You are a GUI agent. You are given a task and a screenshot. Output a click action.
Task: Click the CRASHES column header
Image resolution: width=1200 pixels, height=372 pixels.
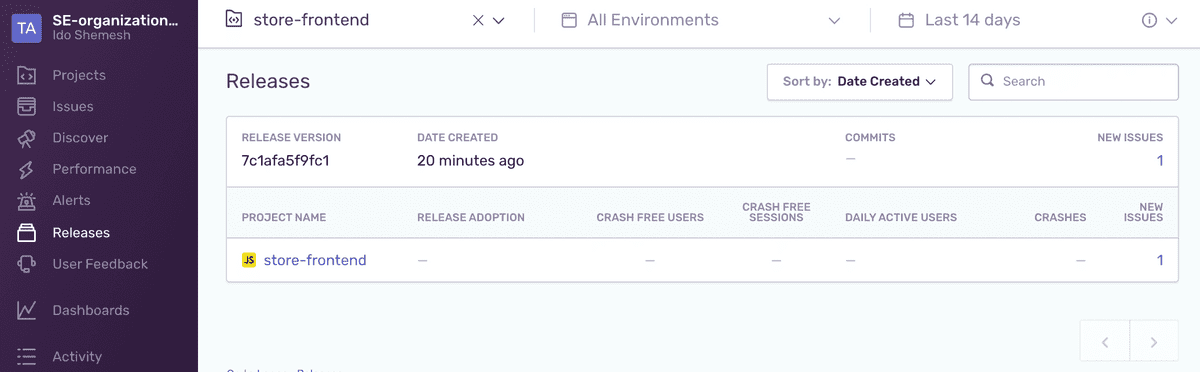[x=1060, y=217]
